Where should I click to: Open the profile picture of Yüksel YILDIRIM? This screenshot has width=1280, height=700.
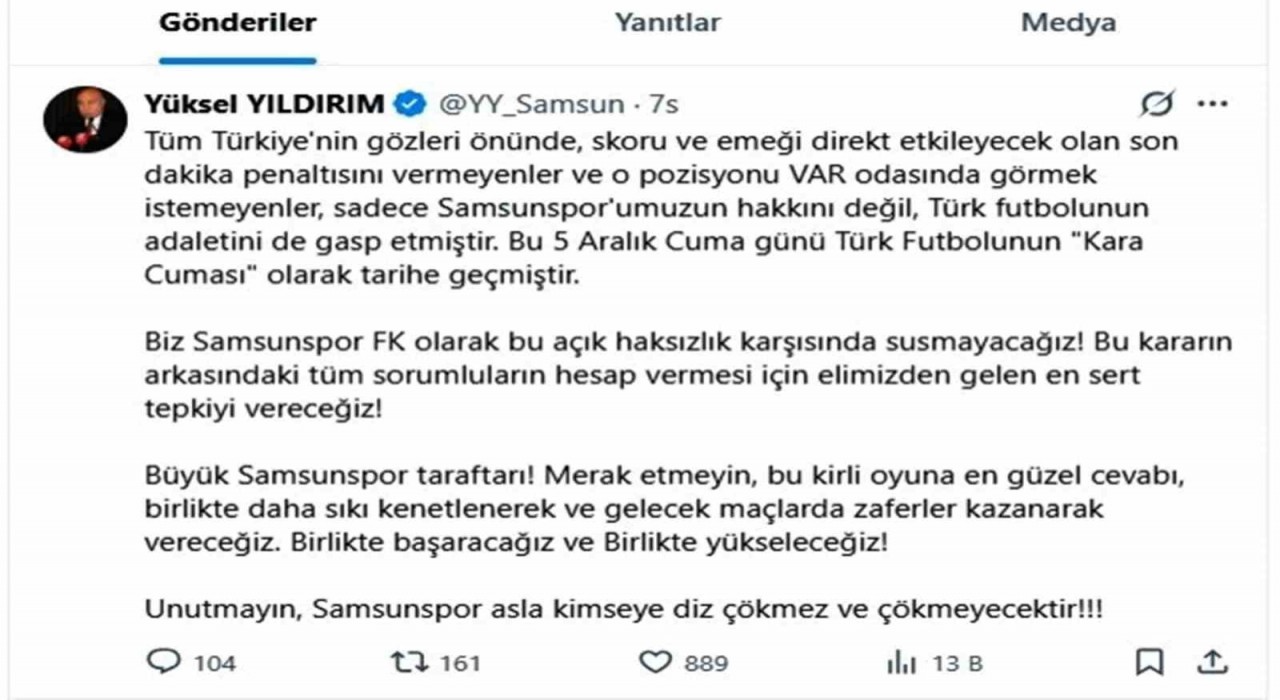point(85,117)
